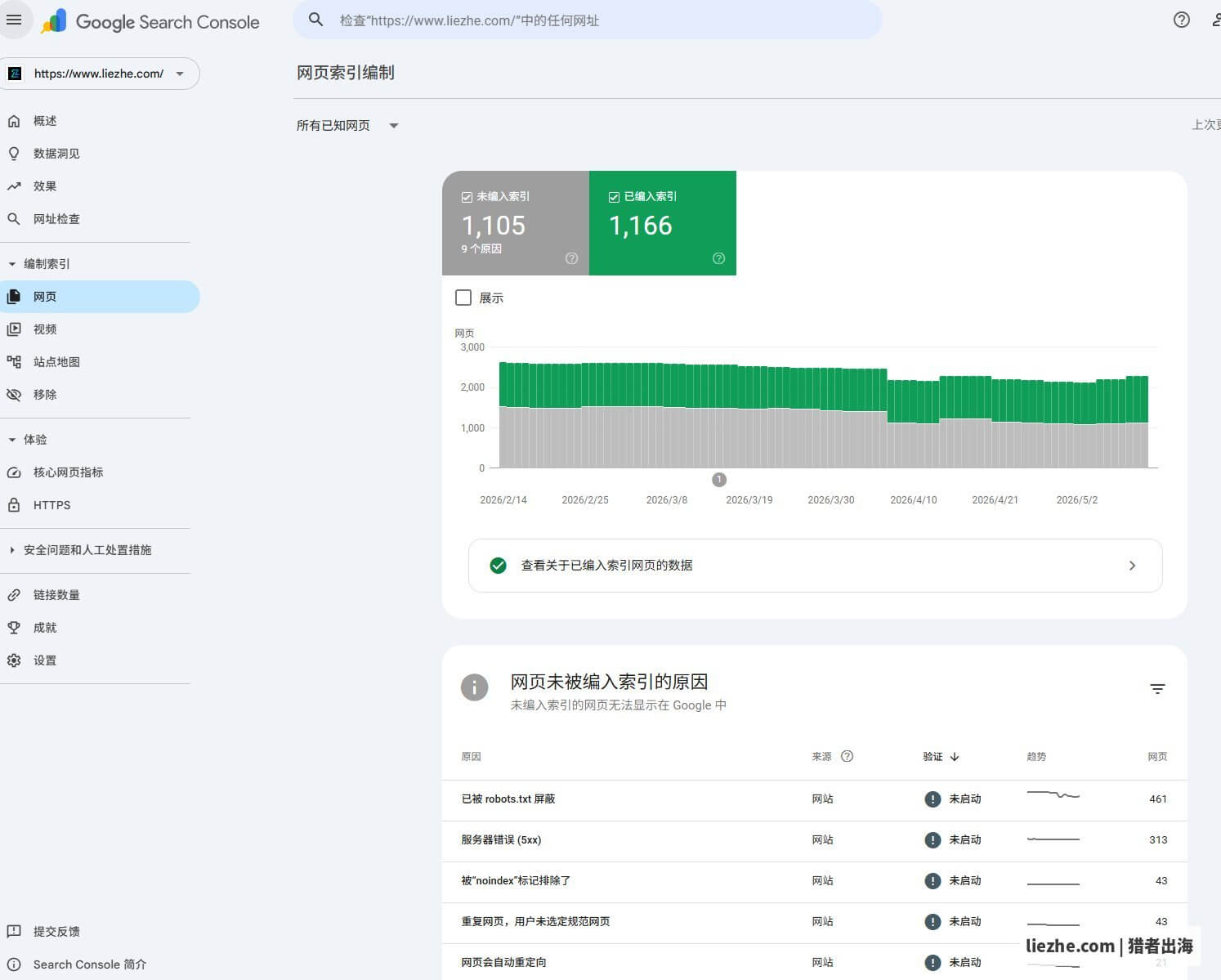
Task: Open the help question mark icon
Action: (1182, 20)
